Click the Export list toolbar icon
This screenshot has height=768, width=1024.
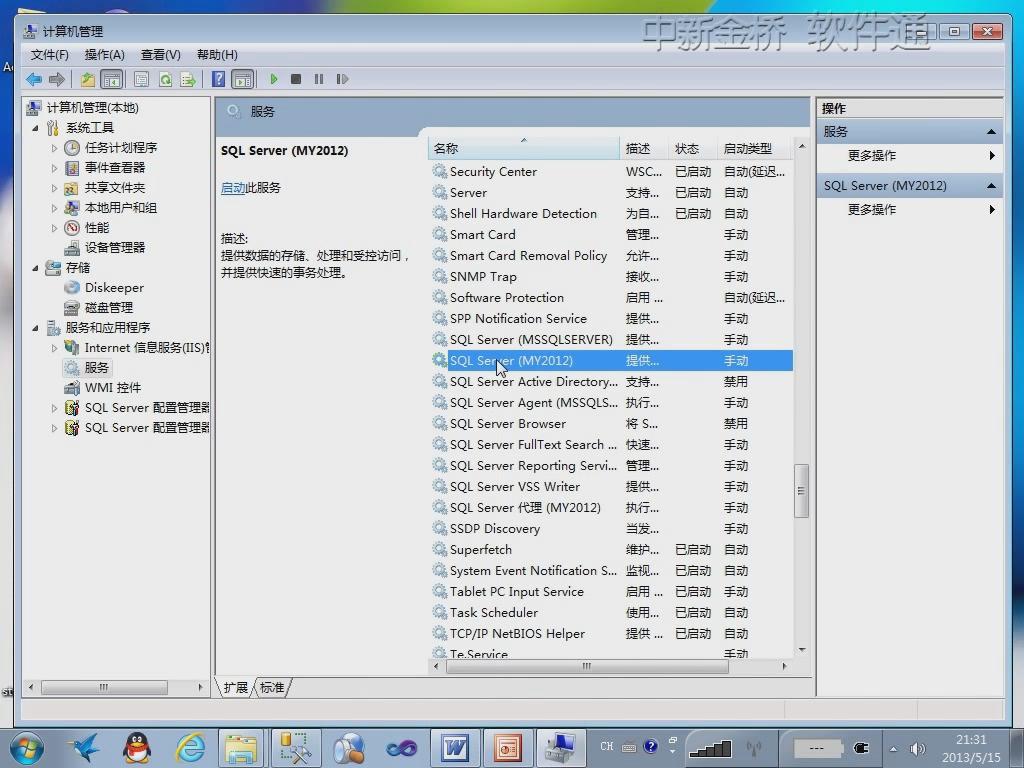pos(188,80)
